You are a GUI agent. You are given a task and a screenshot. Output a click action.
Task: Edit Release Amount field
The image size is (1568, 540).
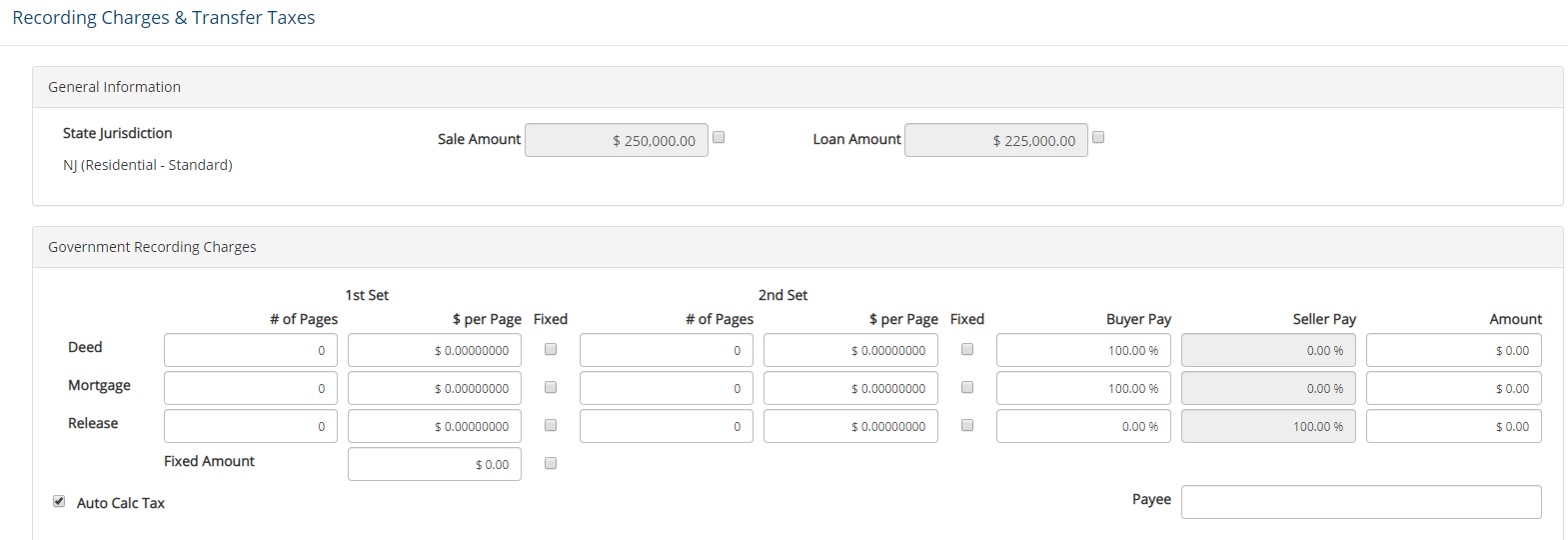pos(1454,426)
